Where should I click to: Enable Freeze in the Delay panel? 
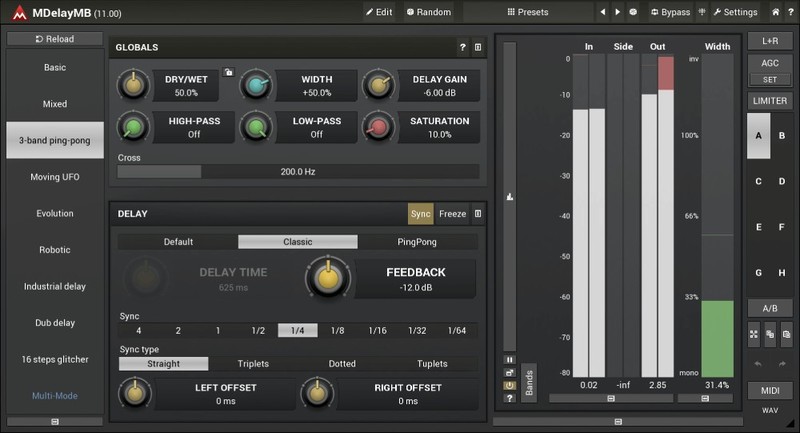click(452, 213)
